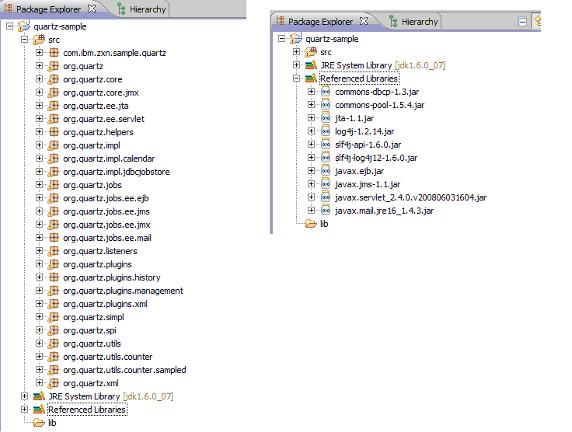The image size is (572, 432).
Task: Select the org.quartz.impl.jdbcjobstore package
Action: [x=116, y=172]
